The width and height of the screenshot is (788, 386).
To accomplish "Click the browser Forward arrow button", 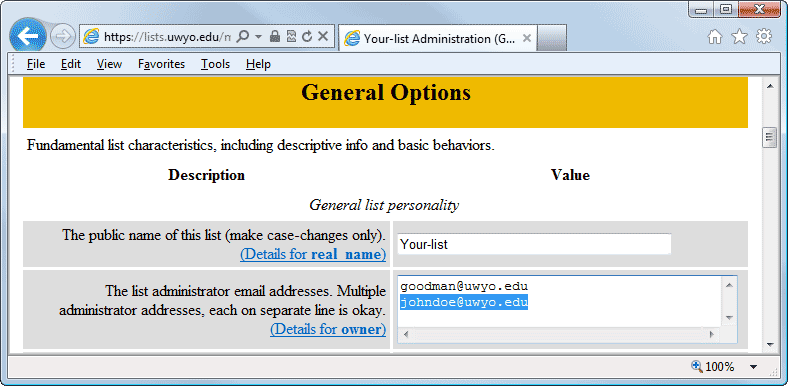I will point(63,36).
